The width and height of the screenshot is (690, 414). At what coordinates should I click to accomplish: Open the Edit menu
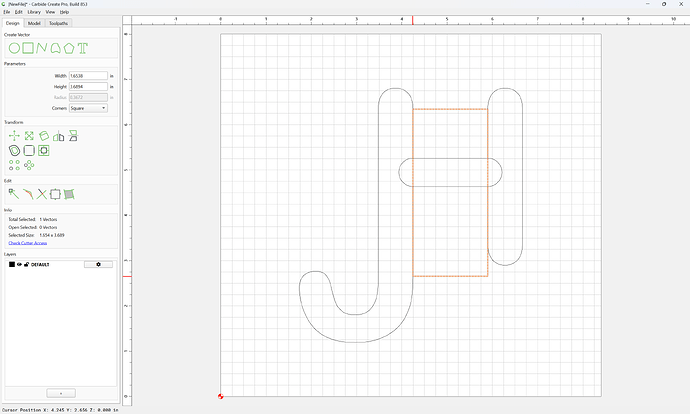tap(18, 12)
